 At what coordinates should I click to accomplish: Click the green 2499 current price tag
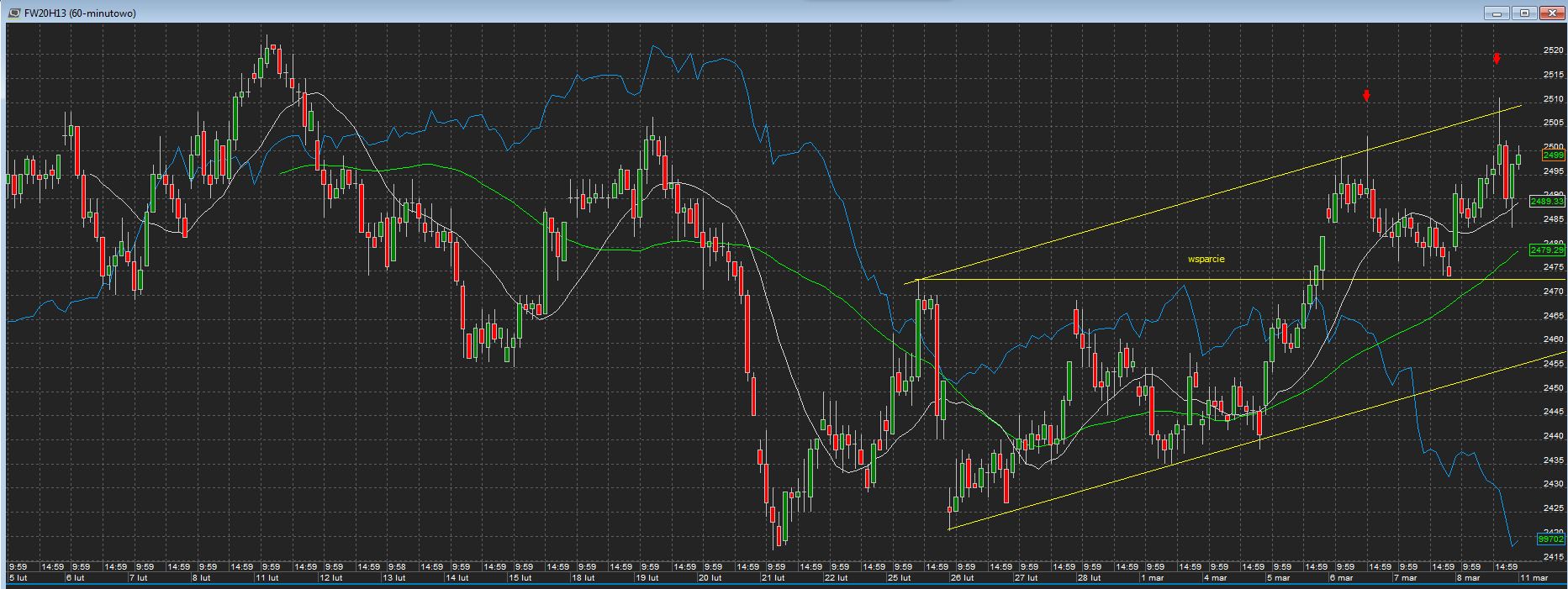(x=1553, y=155)
